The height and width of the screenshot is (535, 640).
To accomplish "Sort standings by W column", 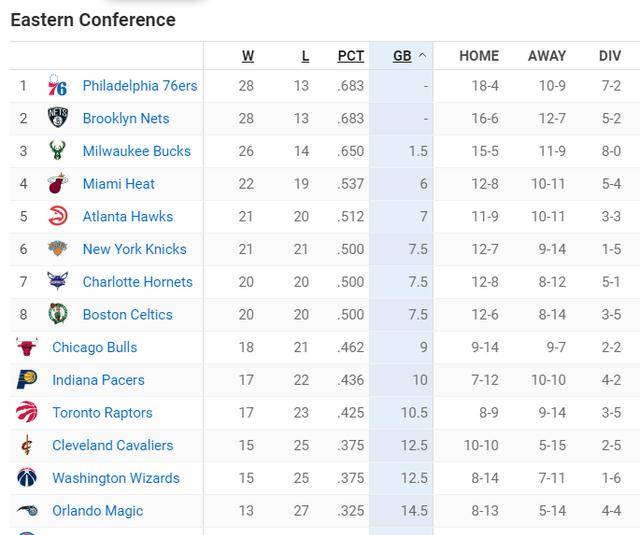I will click(x=247, y=56).
